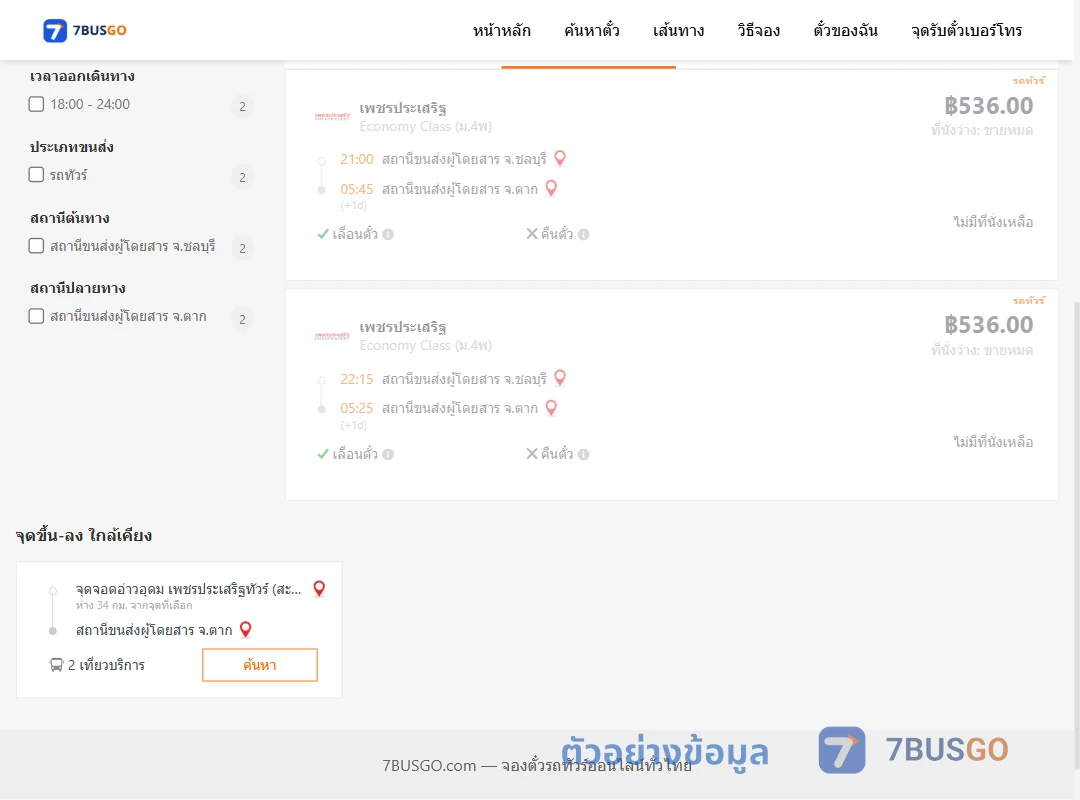
Task: Click ห่าง 34 กม. จากจุดที่เลือก distance note
Action: [134, 605]
